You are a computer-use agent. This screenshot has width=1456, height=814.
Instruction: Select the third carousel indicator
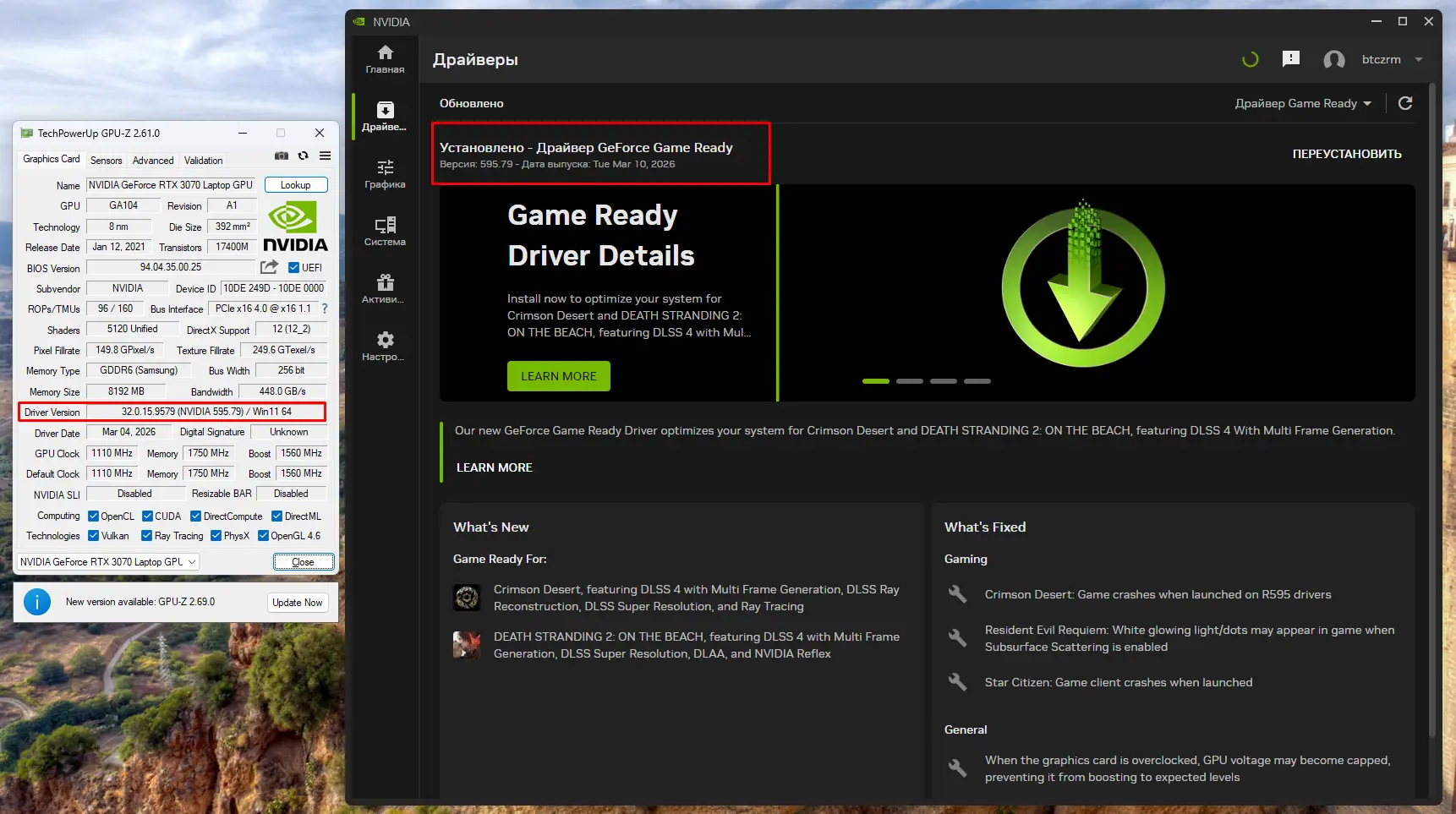944,381
